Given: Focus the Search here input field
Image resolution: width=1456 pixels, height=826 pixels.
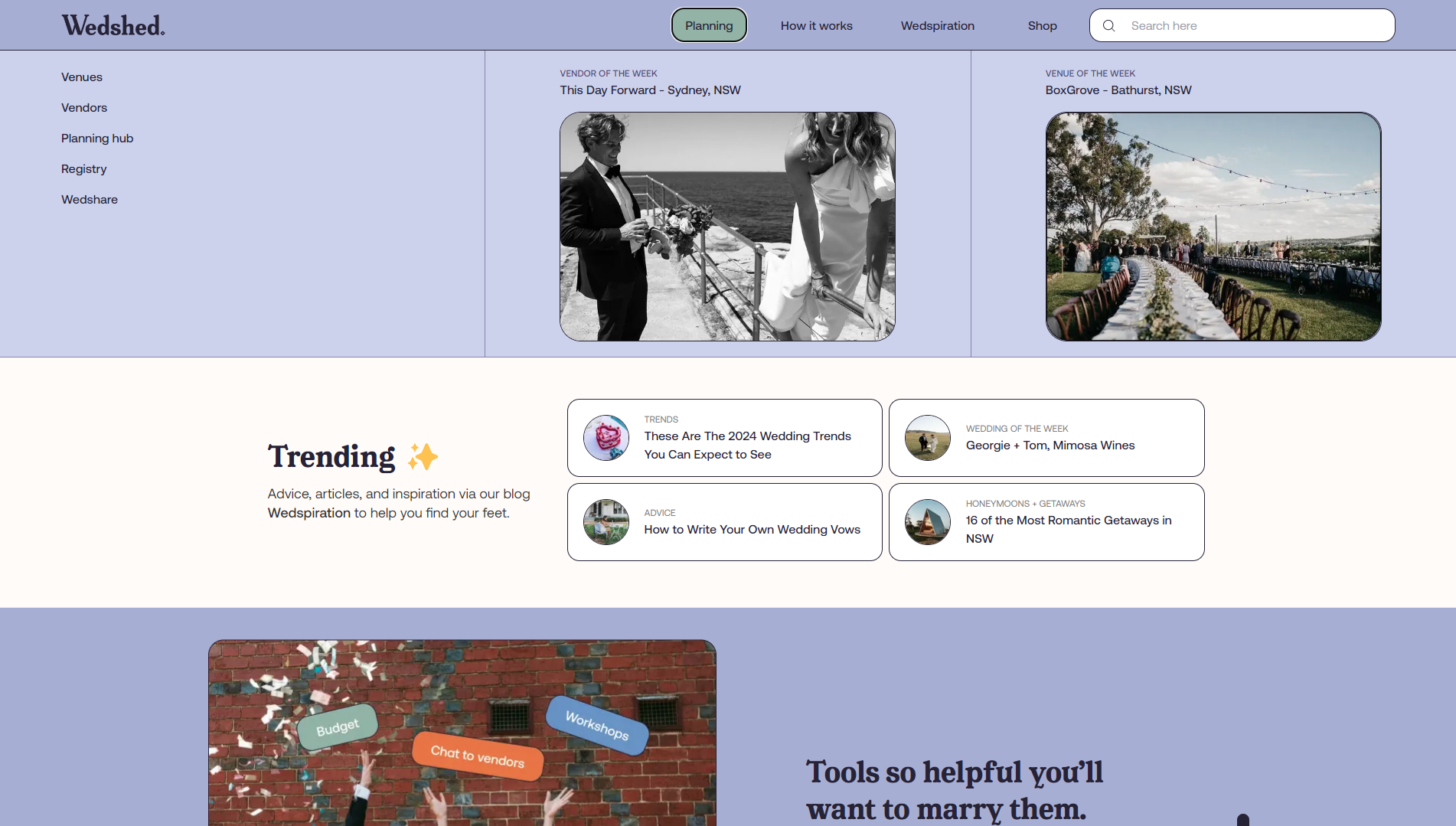Looking at the screenshot, I should (1255, 25).
